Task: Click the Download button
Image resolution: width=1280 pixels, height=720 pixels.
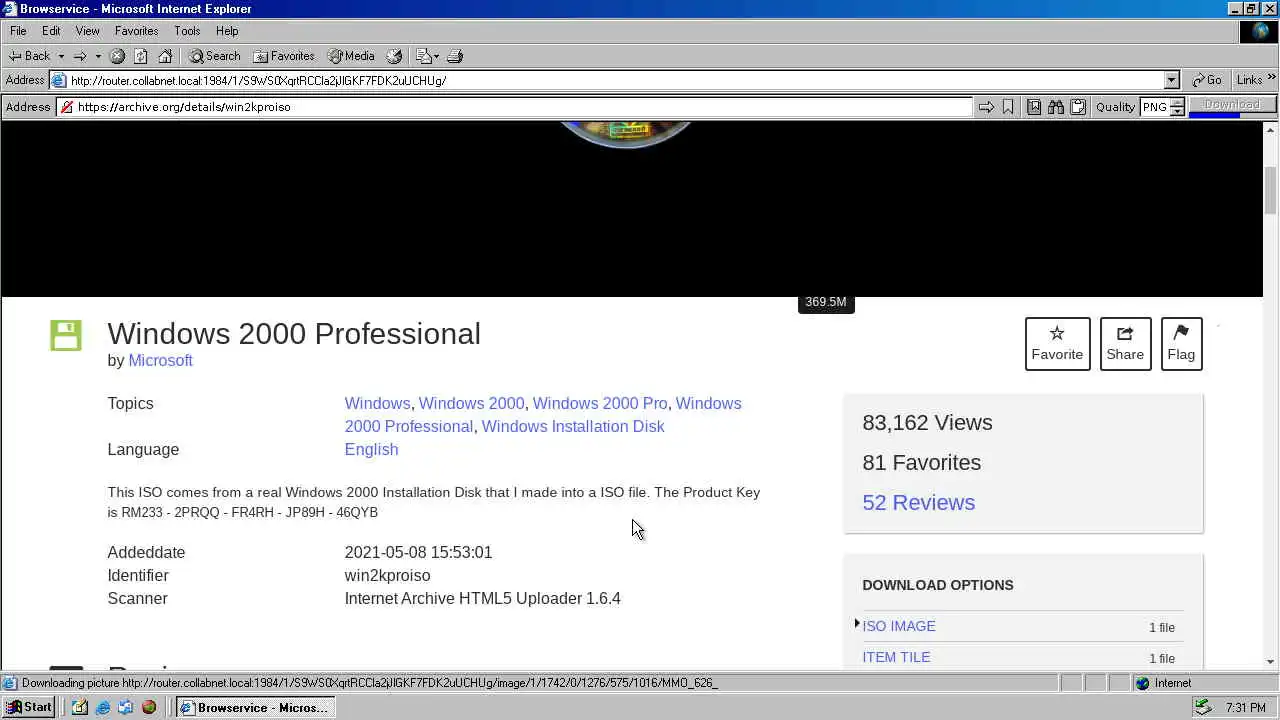Action: [1232, 104]
